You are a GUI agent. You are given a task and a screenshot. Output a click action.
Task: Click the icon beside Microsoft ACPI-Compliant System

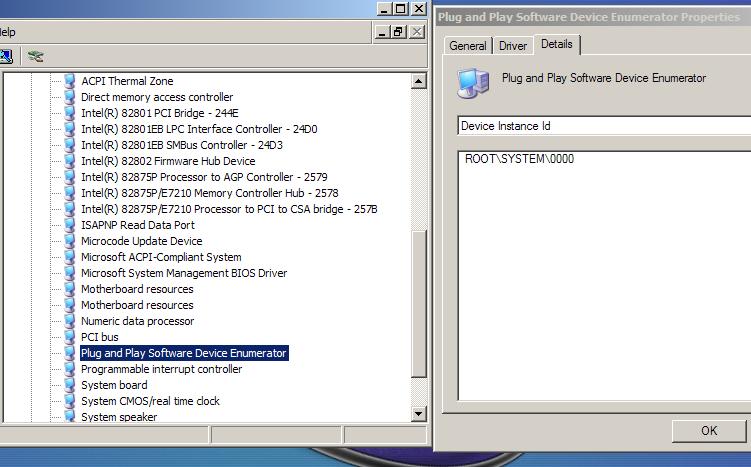(x=69, y=257)
